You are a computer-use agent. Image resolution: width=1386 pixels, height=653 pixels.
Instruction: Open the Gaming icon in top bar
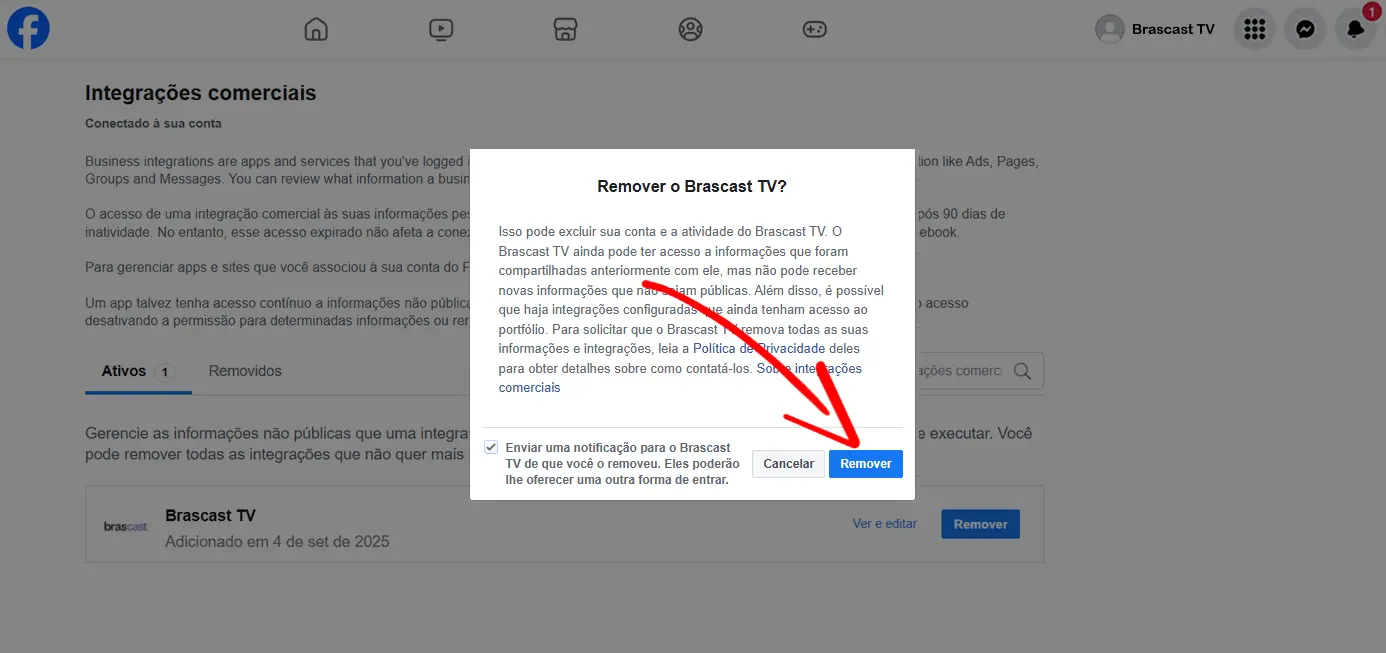pyautogui.click(x=815, y=29)
